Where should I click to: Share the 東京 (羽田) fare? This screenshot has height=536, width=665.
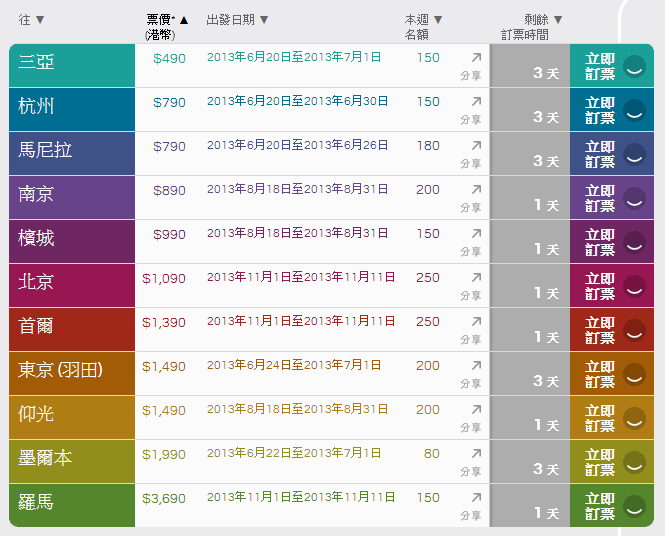pos(476,366)
